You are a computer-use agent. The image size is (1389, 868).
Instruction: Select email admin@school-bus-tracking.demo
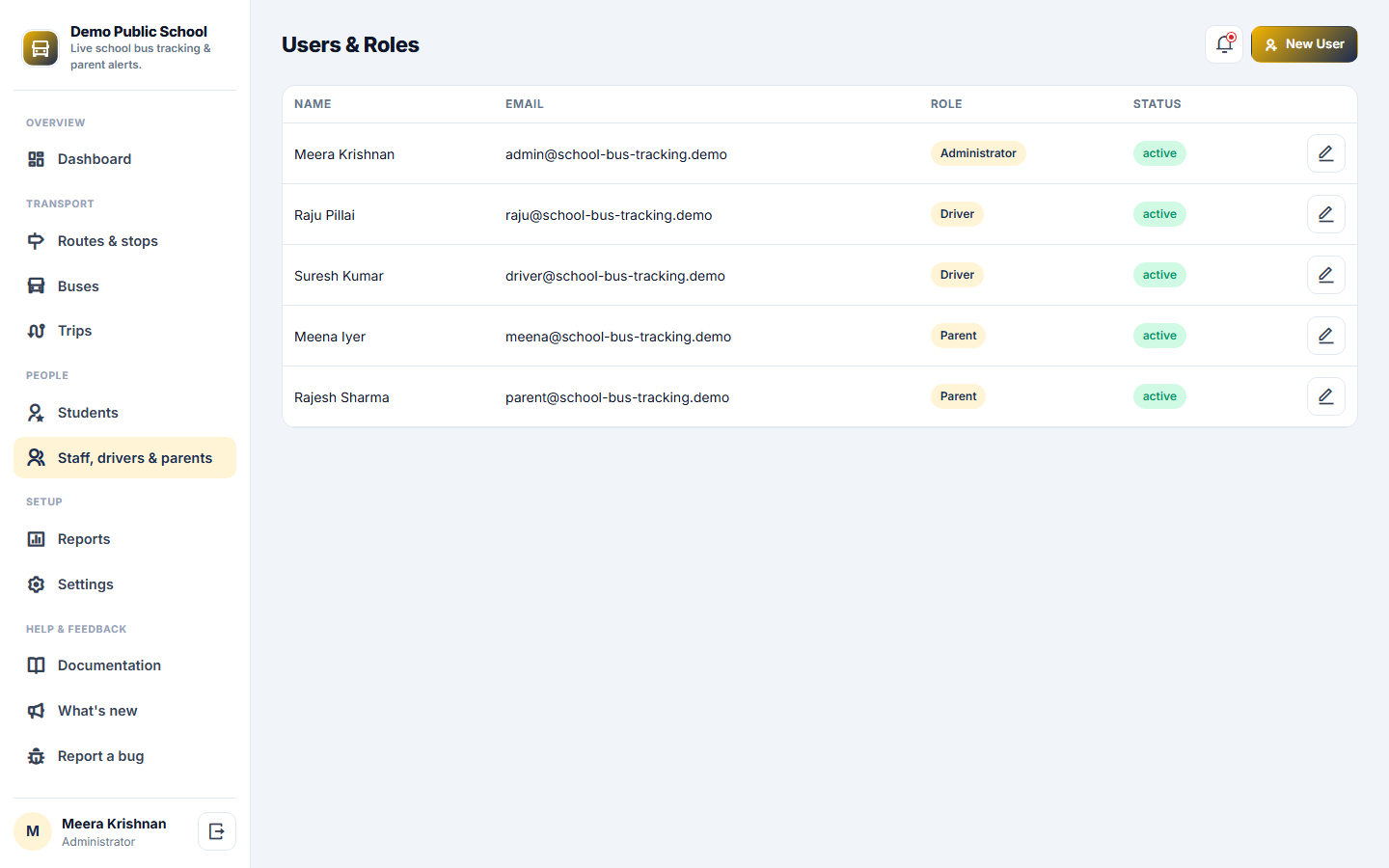coord(616,154)
